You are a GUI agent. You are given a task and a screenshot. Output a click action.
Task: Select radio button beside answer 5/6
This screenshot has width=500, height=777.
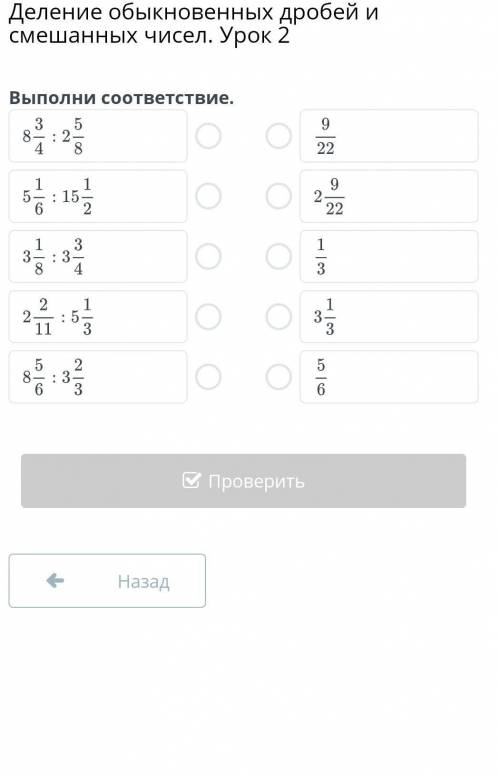(x=278, y=377)
